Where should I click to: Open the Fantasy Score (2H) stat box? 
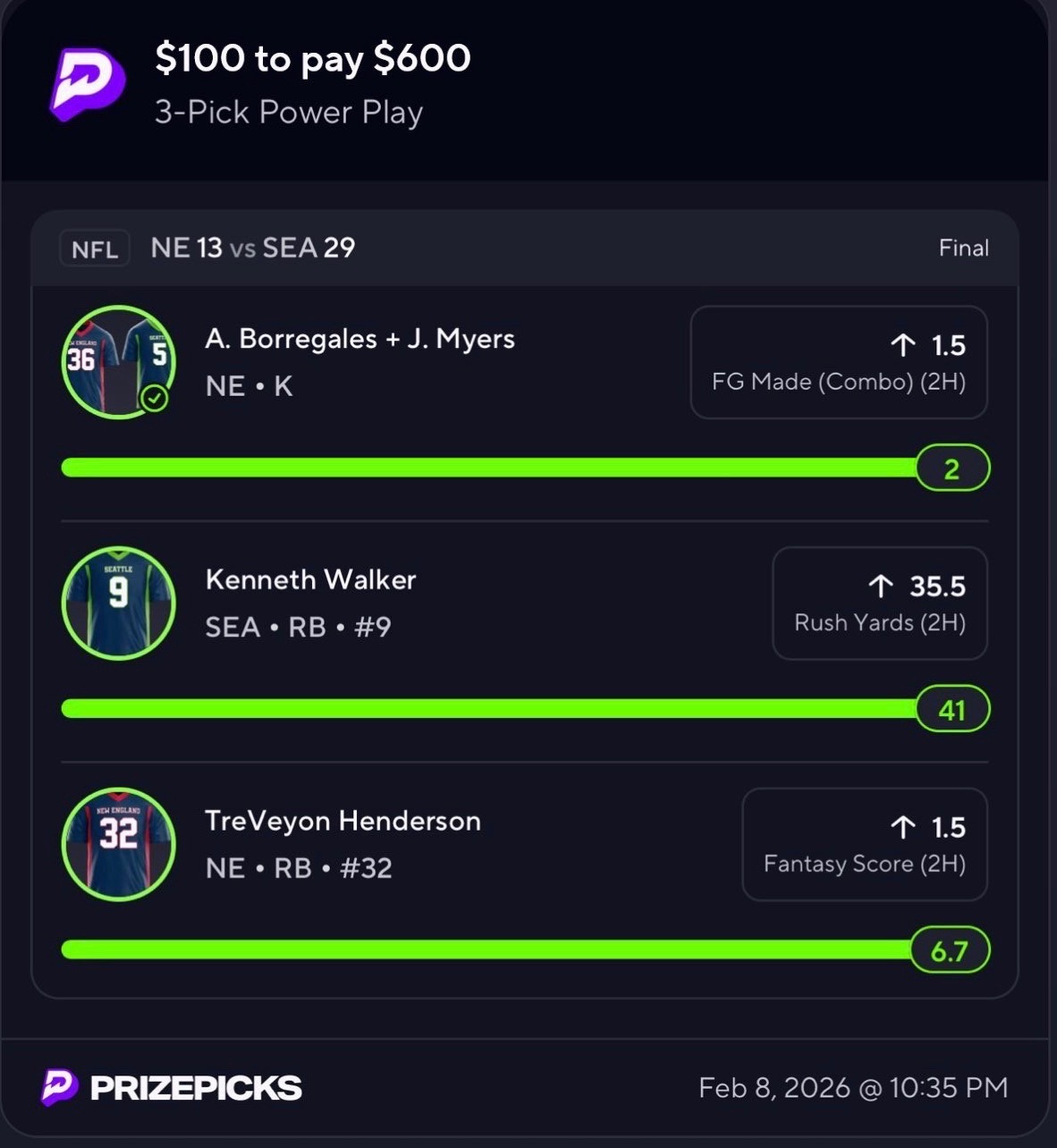pos(864,844)
